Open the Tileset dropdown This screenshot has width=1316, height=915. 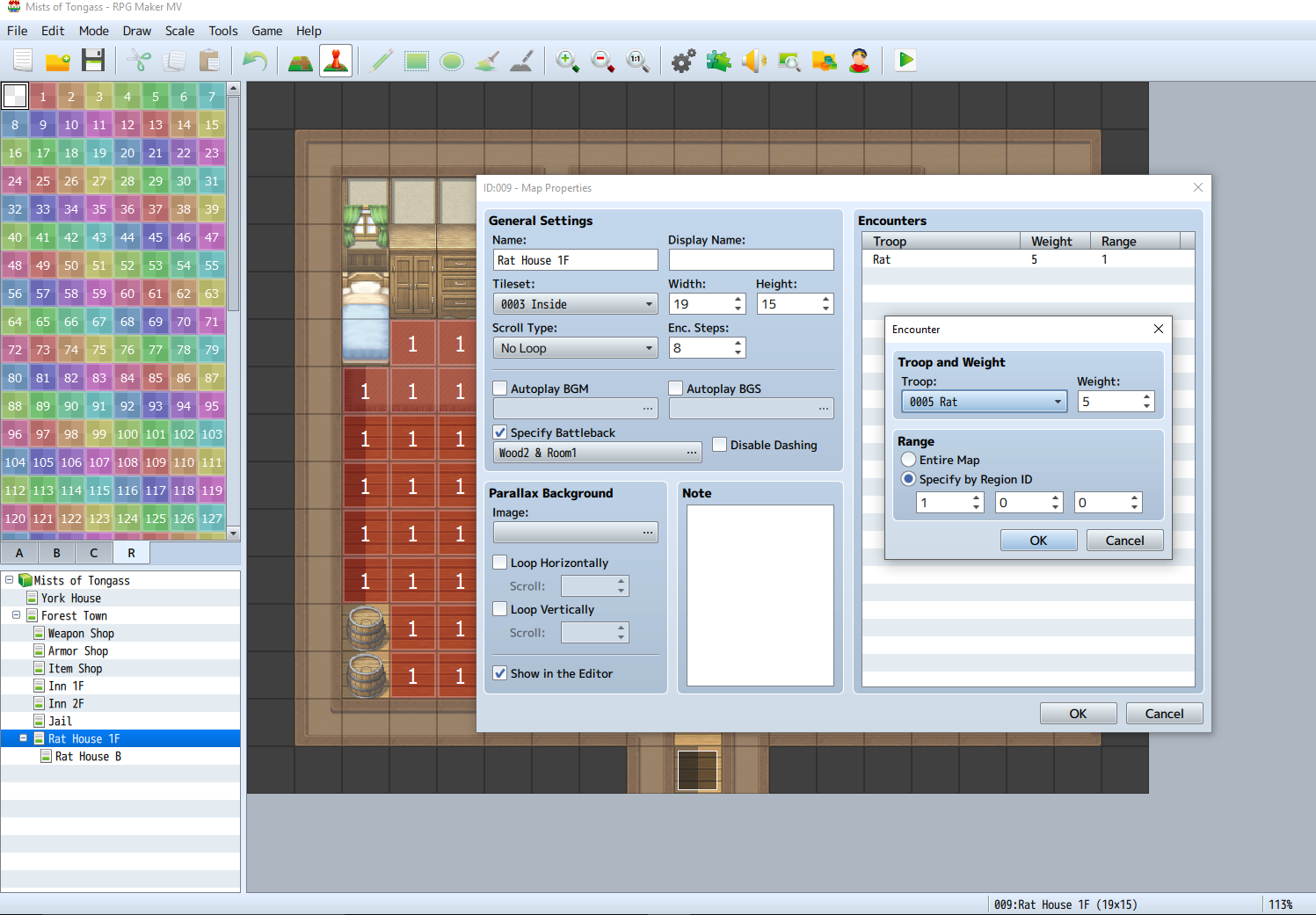pos(576,304)
